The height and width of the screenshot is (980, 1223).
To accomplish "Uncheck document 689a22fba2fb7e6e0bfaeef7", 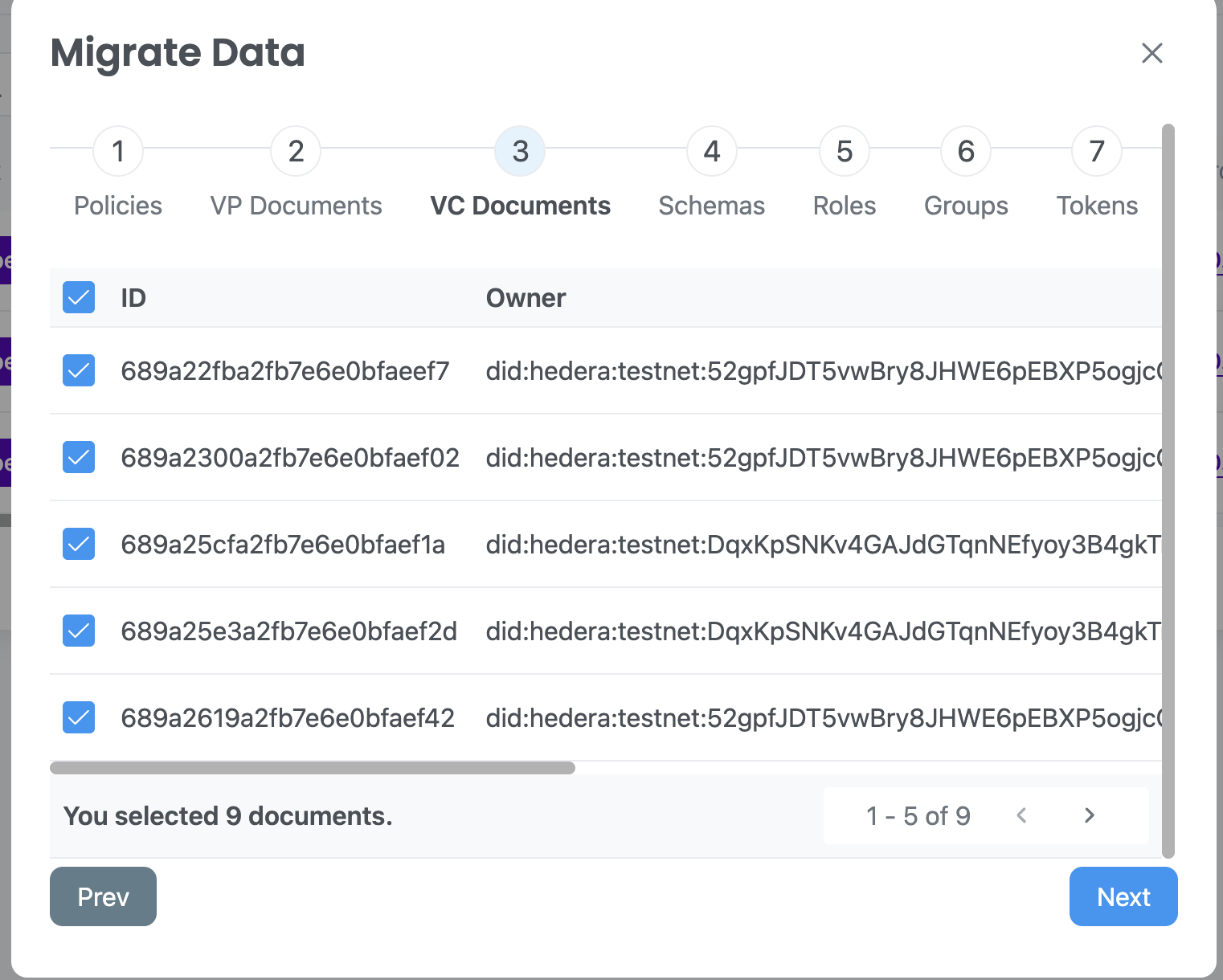I will 79,370.
